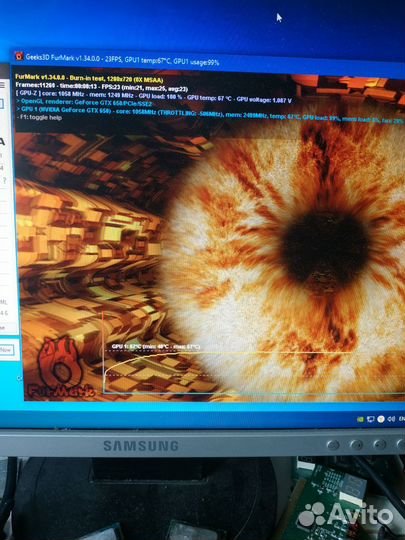The image size is (405, 540).
Task: Click the GPU 1 temperature graph
Action: point(254,353)
